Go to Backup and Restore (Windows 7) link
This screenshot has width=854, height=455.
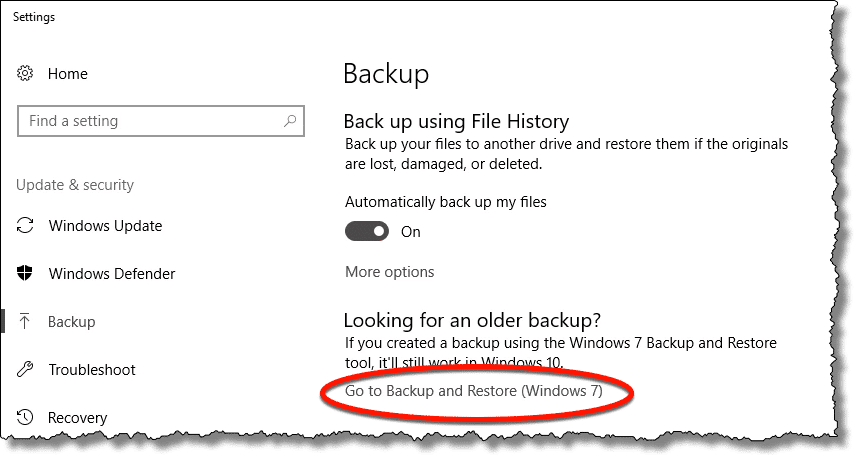(474, 391)
